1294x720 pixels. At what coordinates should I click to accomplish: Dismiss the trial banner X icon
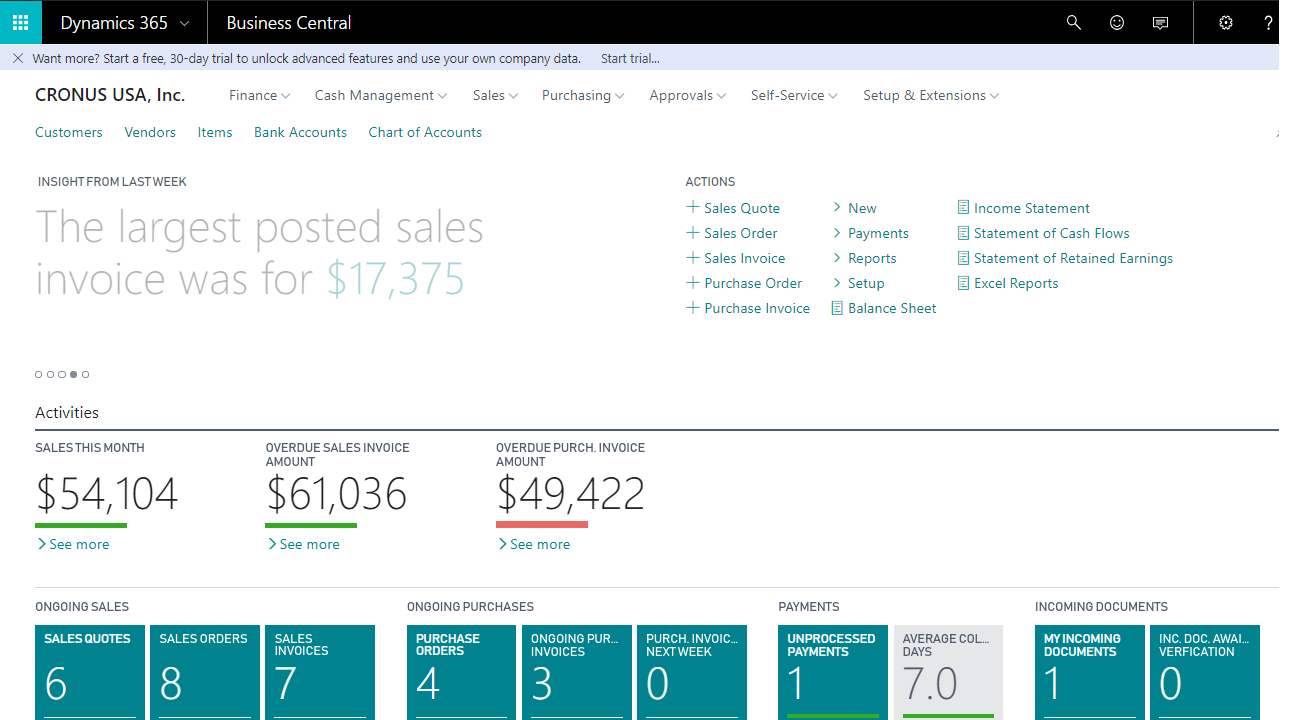18,58
